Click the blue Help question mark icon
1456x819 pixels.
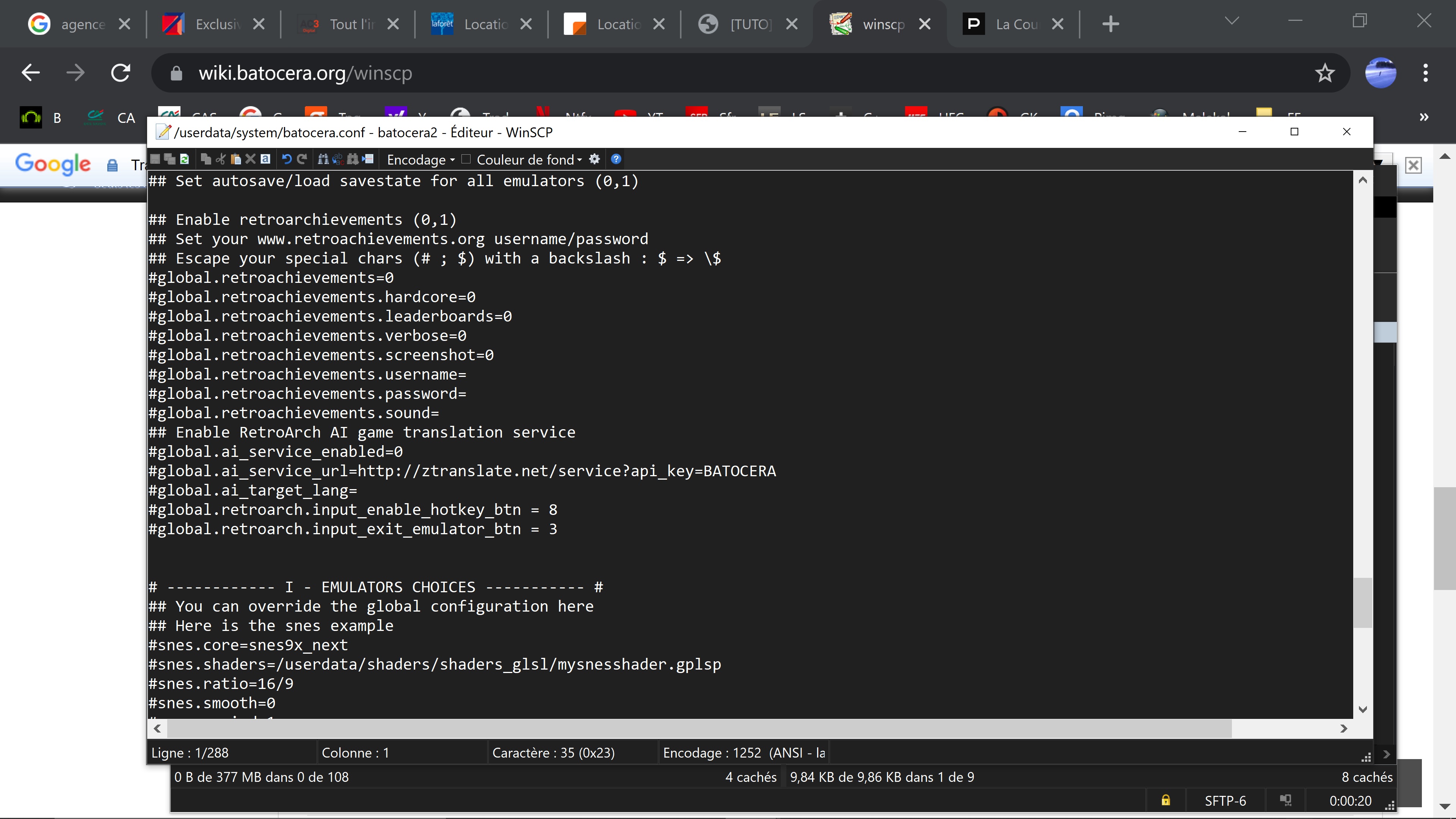pyautogui.click(x=616, y=159)
